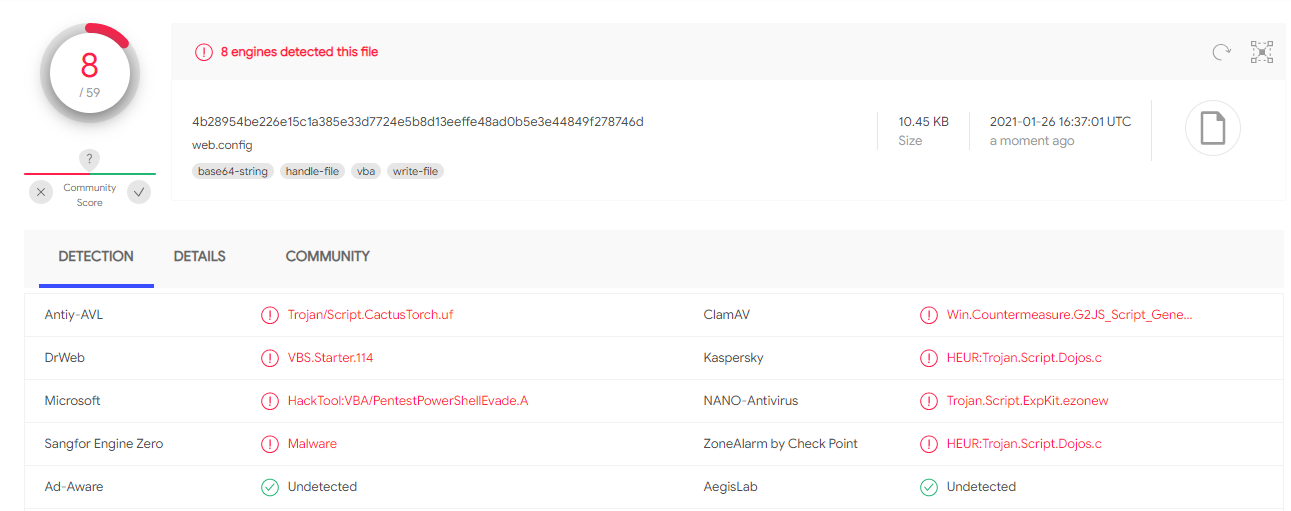Click the green check icon beside Ad-Aware
Screen dimensions: 1291x511
point(270,487)
